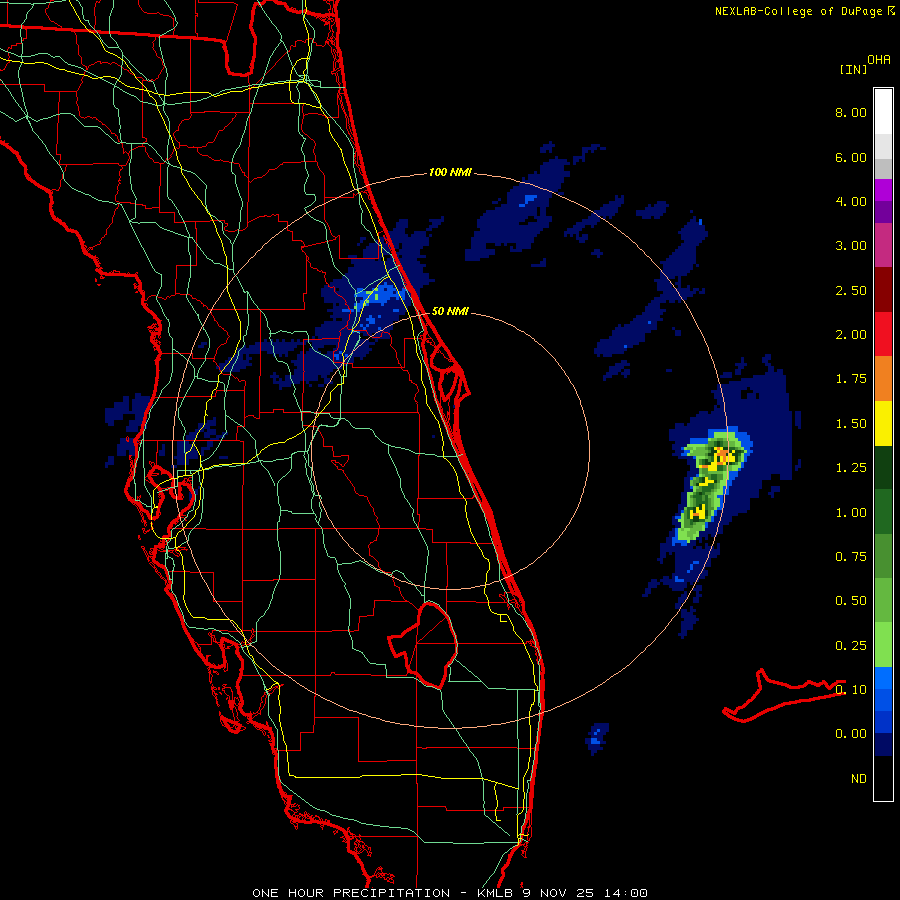Select the 2.00 legend value
The height and width of the screenshot is (900, 900).
click(x=851, y=335)
